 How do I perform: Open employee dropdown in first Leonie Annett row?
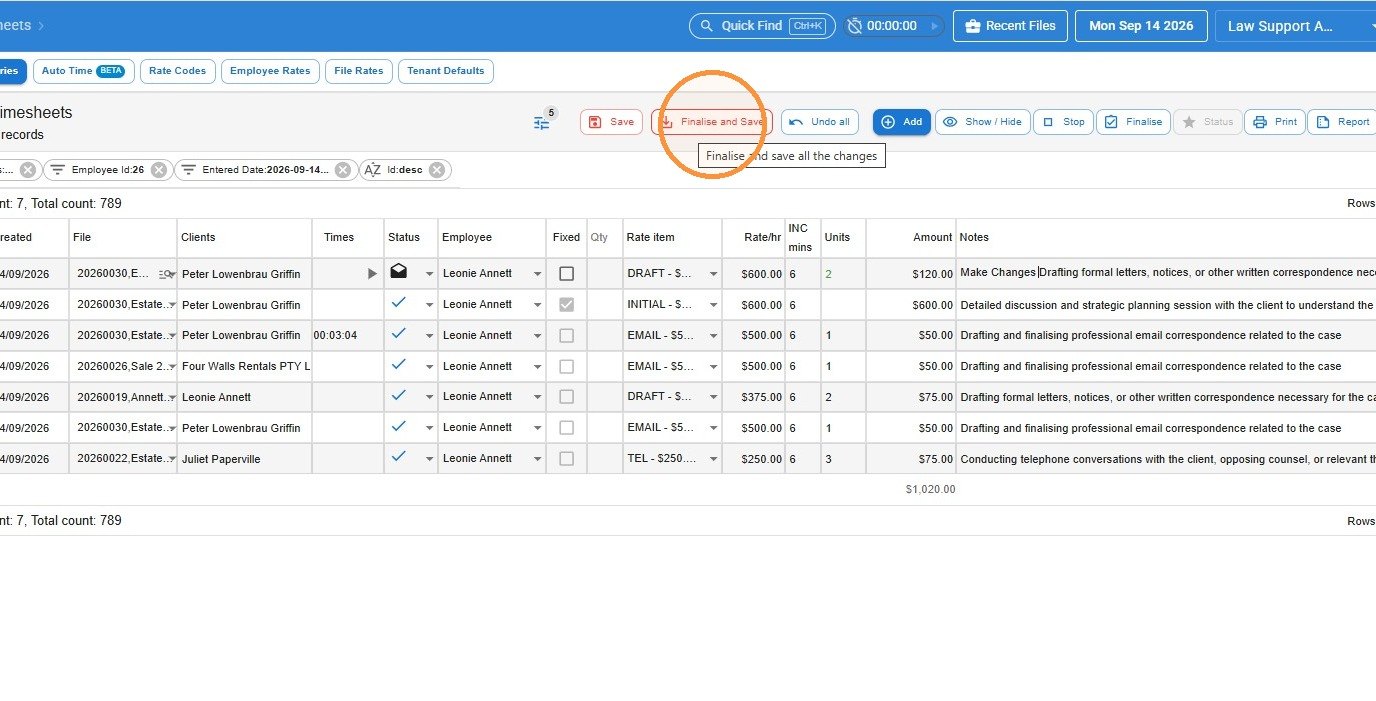537,274
